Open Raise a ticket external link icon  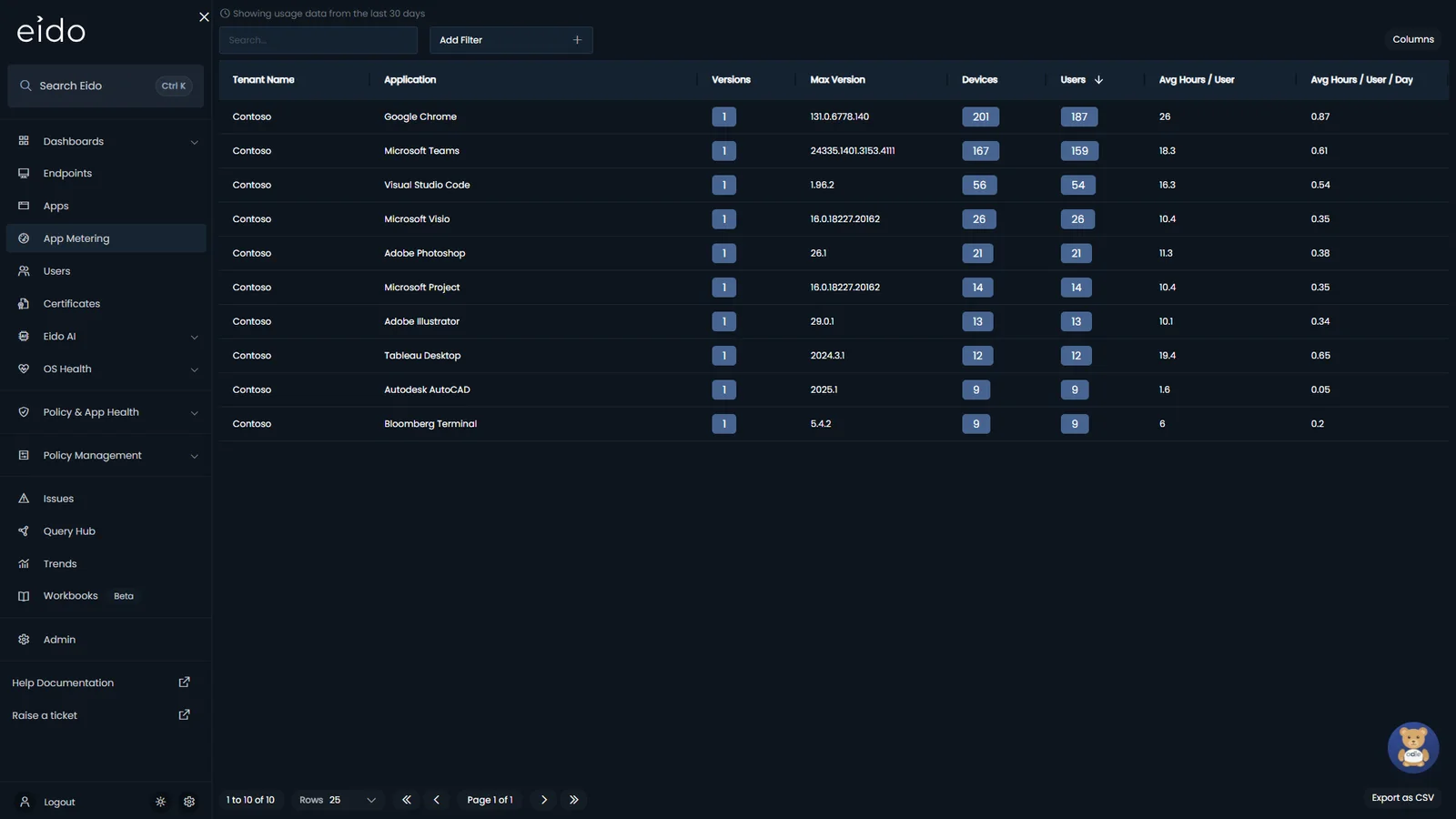[x=184, y=715]
